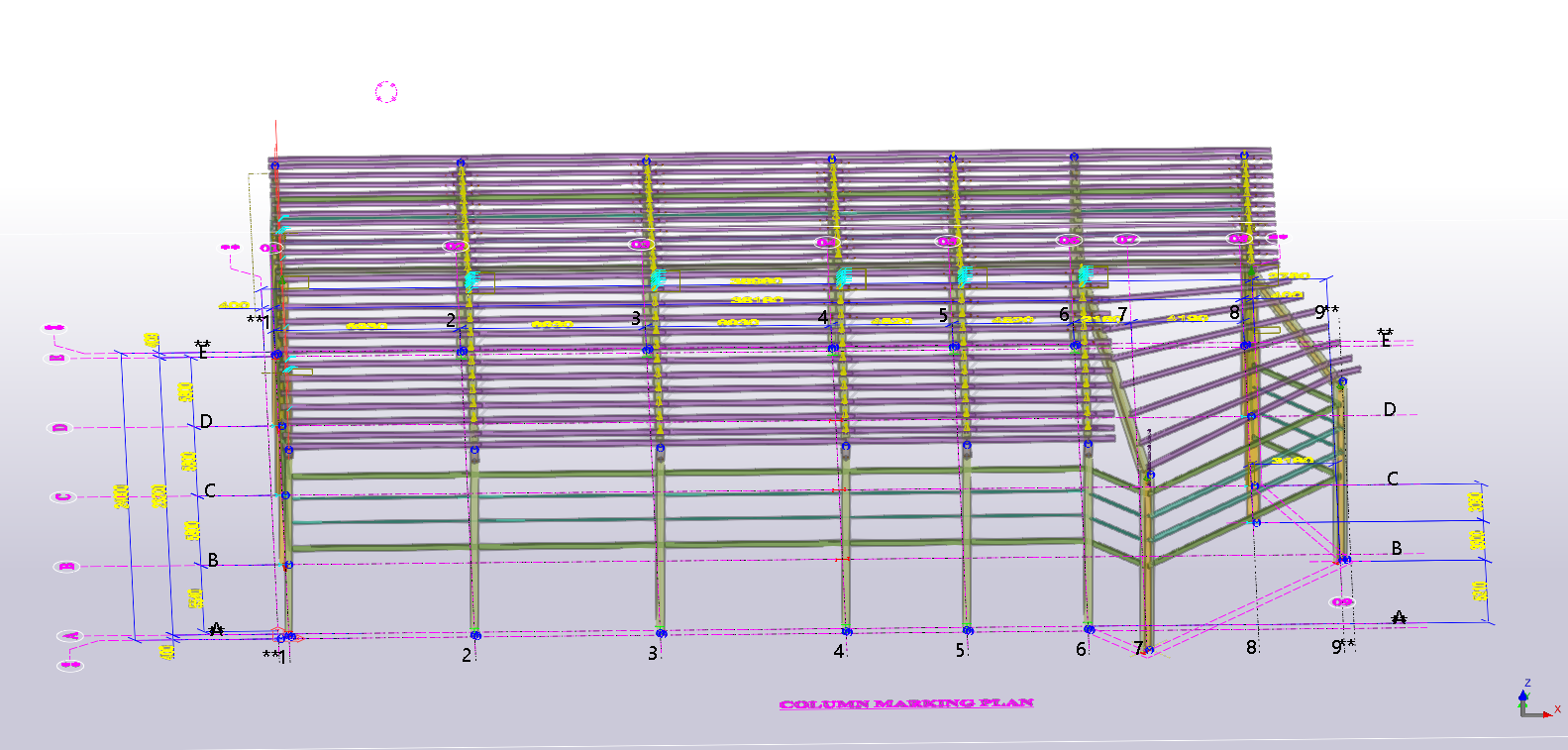Click magenta grid bubble 02 on the roof
The height and width of the screenshot is (750, 1568).
point(455,246)
